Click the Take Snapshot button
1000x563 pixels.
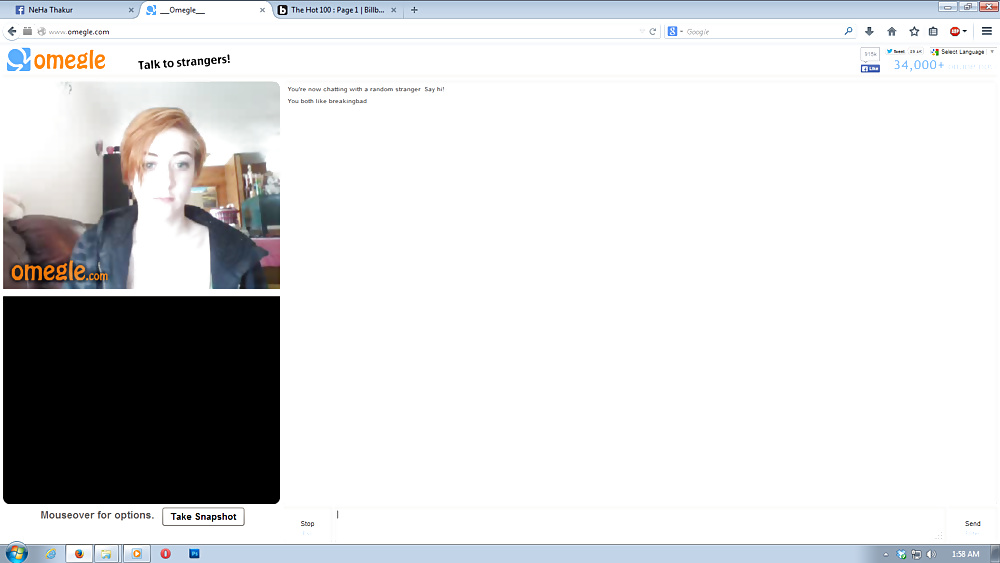click(x=203, y=516)
